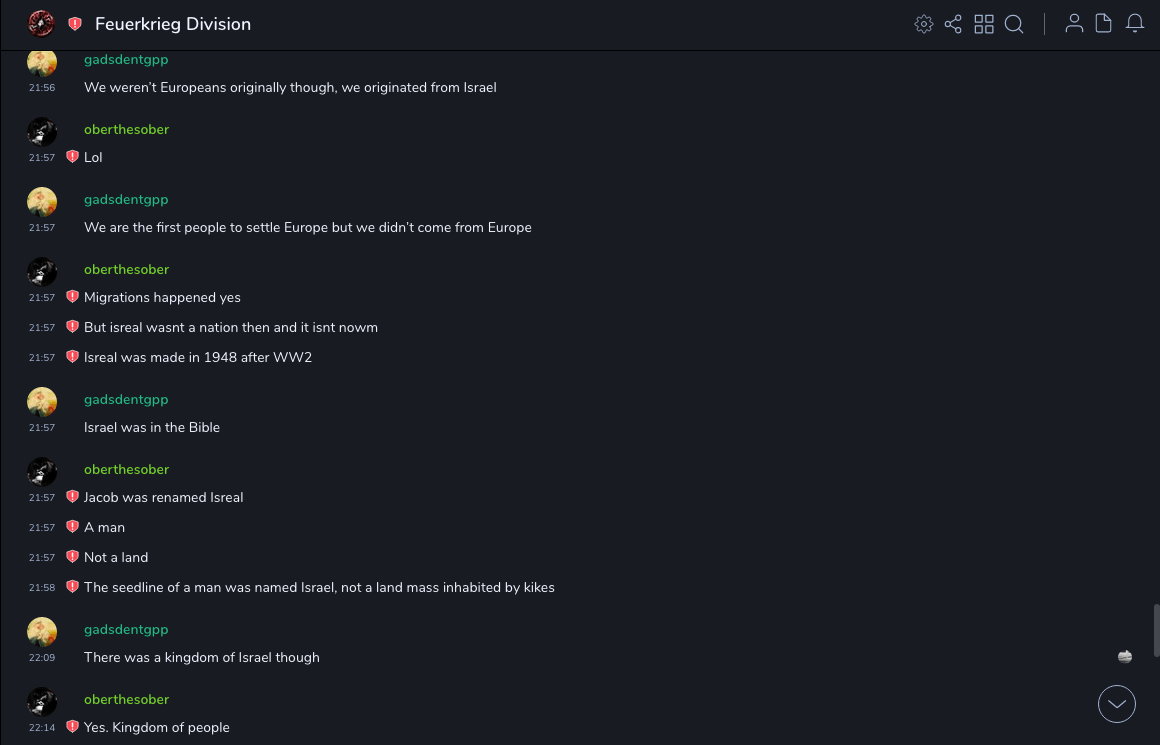Click the red alert shield next to the channel title
This screenshot has height=745, width=1160.
pyautogui.click(x=75, y=24)
